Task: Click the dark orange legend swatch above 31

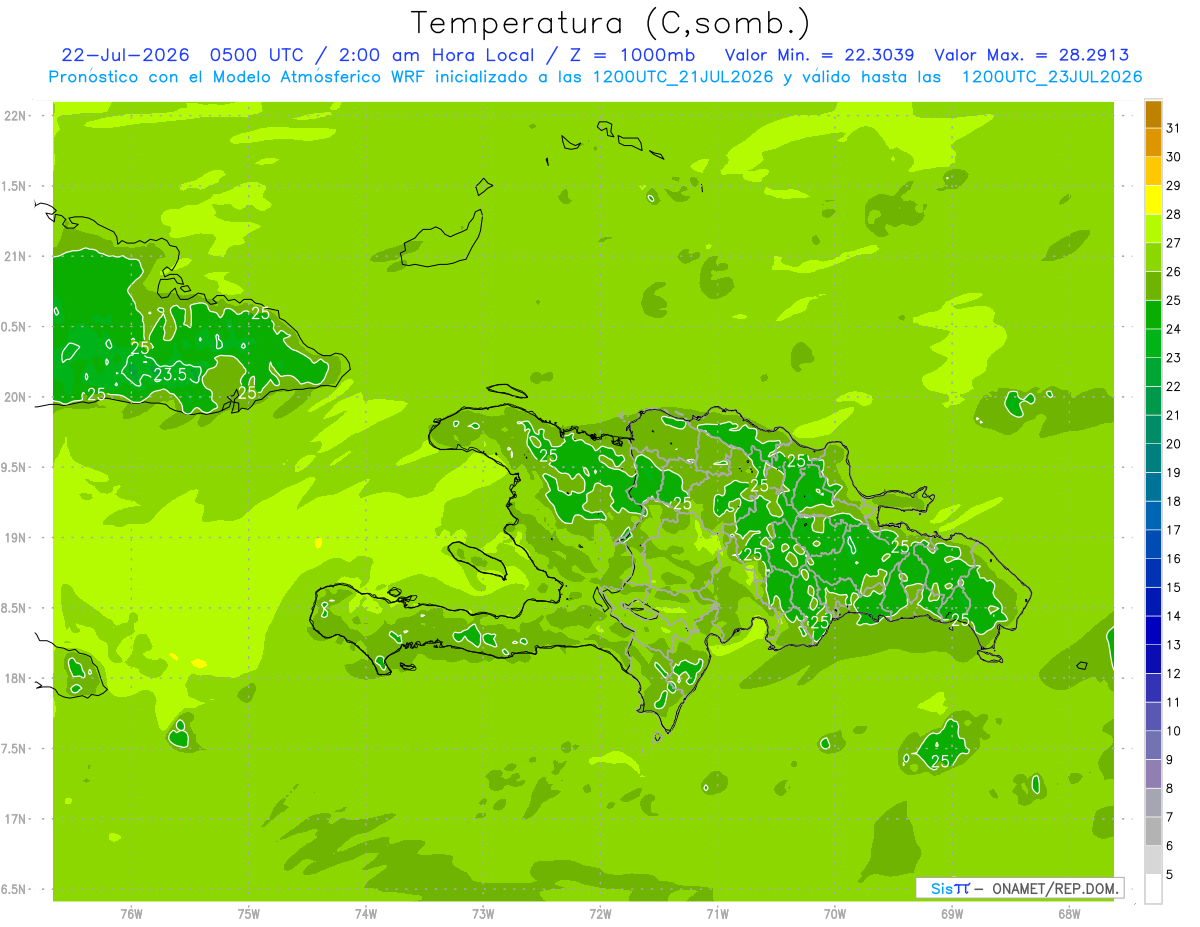Action: click(1153, 114)
